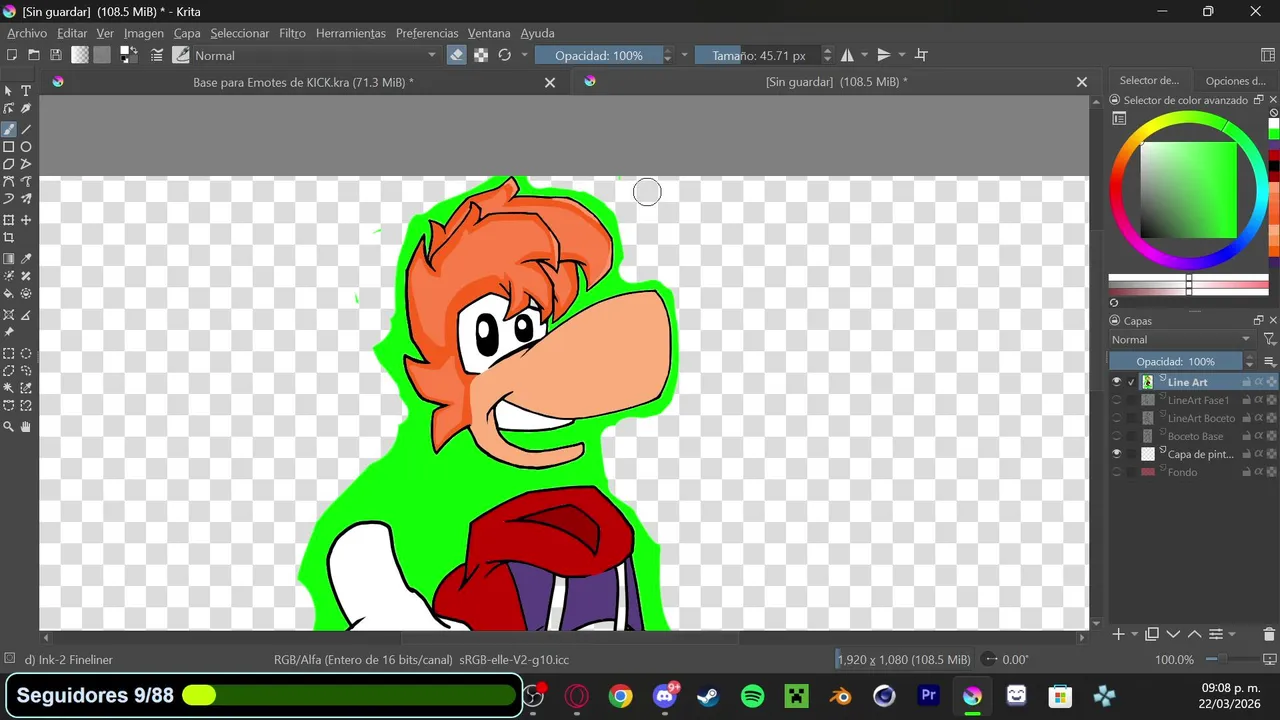This screenshot has width=1280, height=720.
Task: Show the LineArt Fase1 layer
Action: pyautogui.click(x=1117, y=400)
